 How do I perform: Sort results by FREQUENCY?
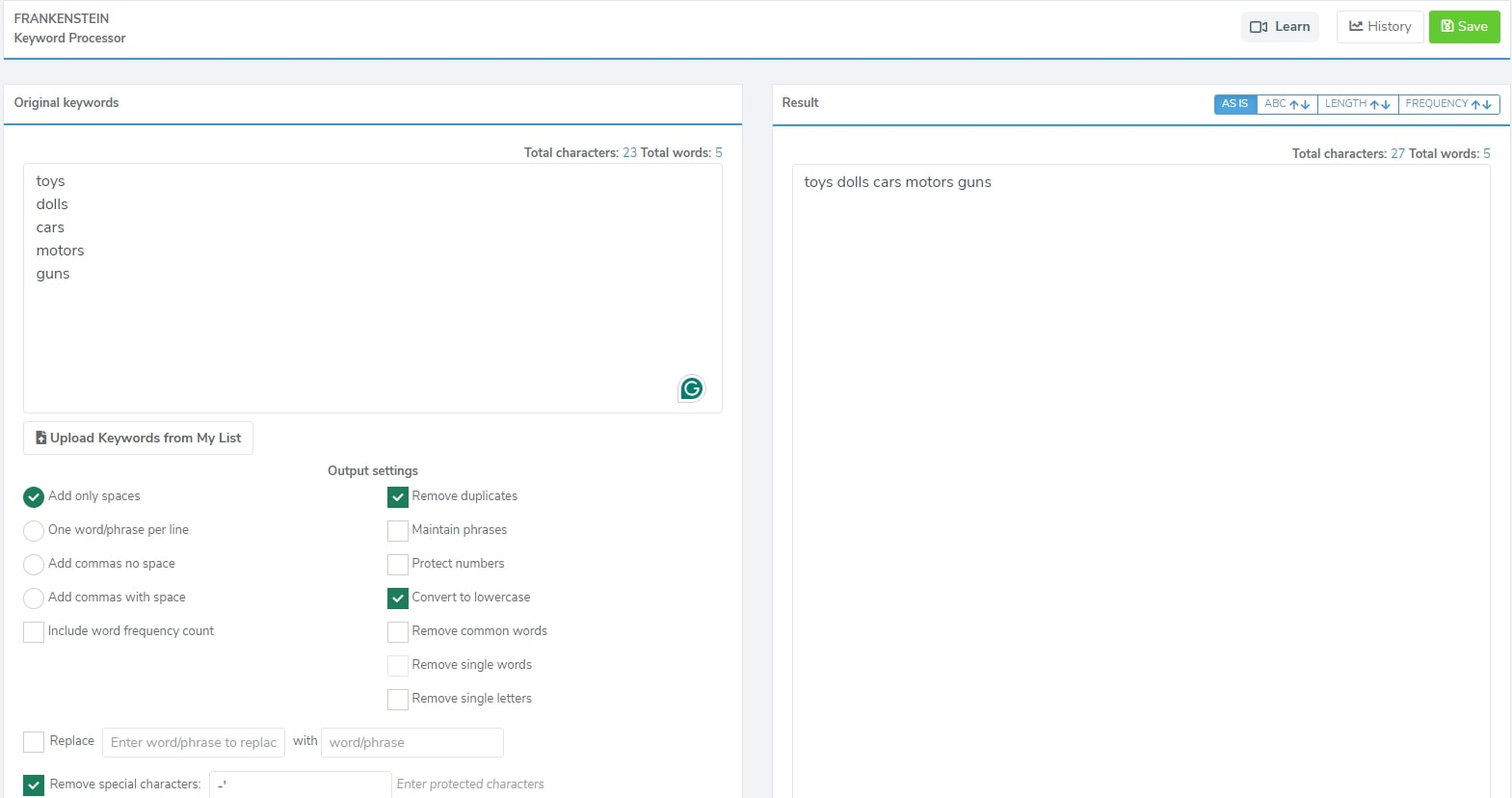pyautogui.click(x=1448, y=104)
